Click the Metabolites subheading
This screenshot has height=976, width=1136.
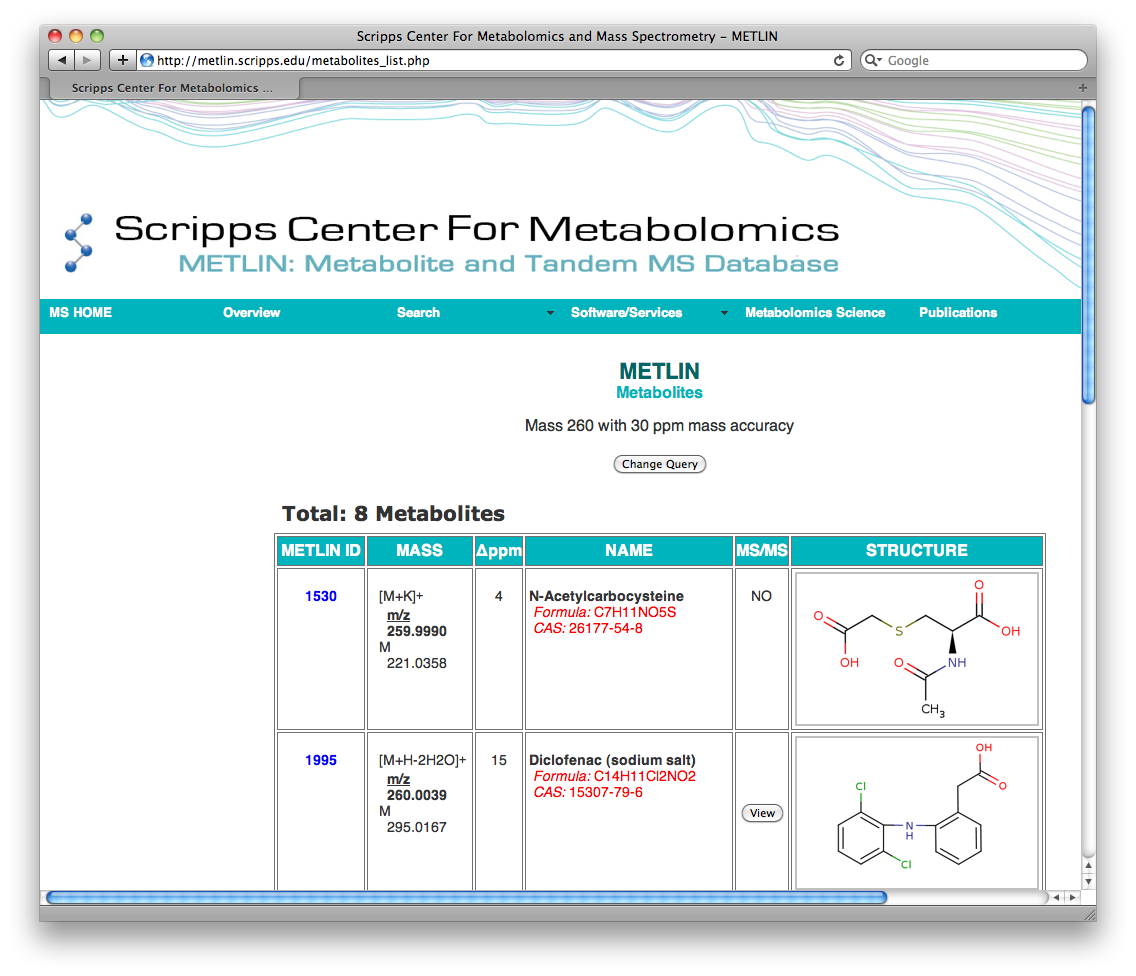(x=659, y=393)
